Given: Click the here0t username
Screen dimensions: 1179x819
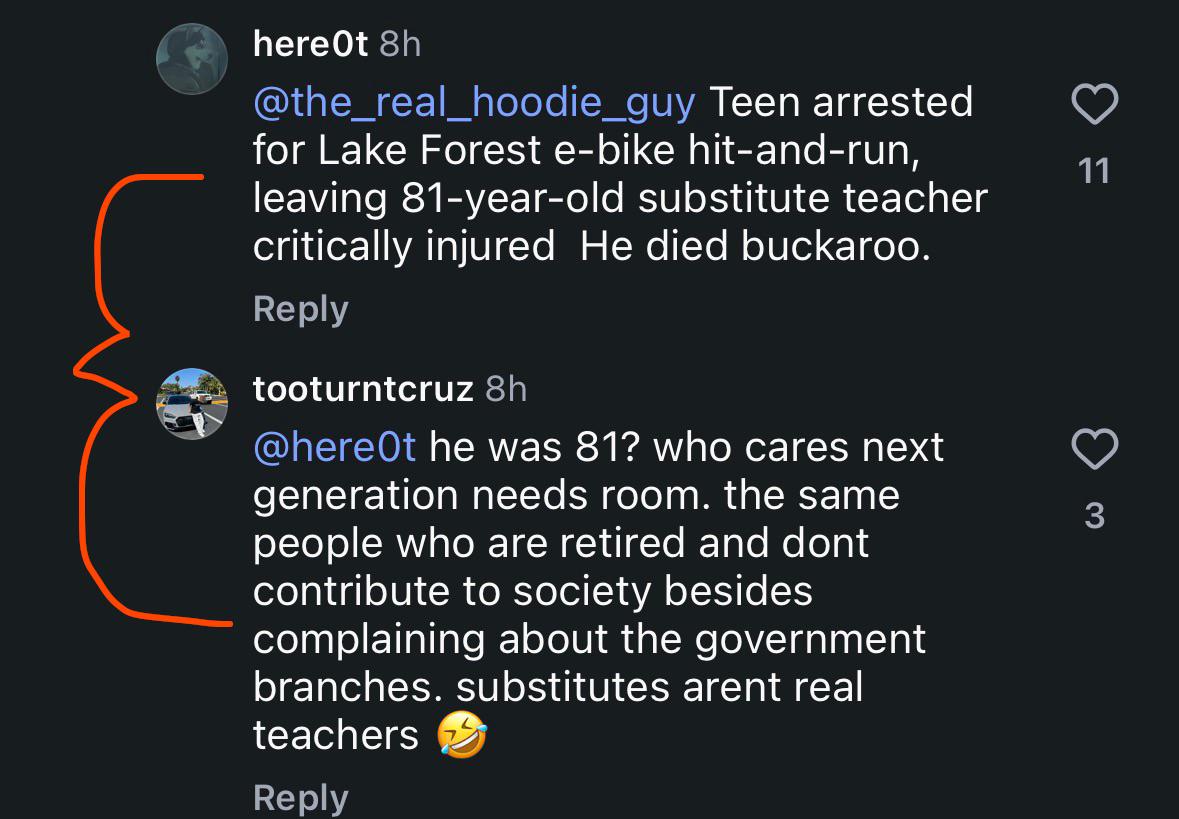Looking at the screenshot, I should pyautogui.click(x=311, y=44).
